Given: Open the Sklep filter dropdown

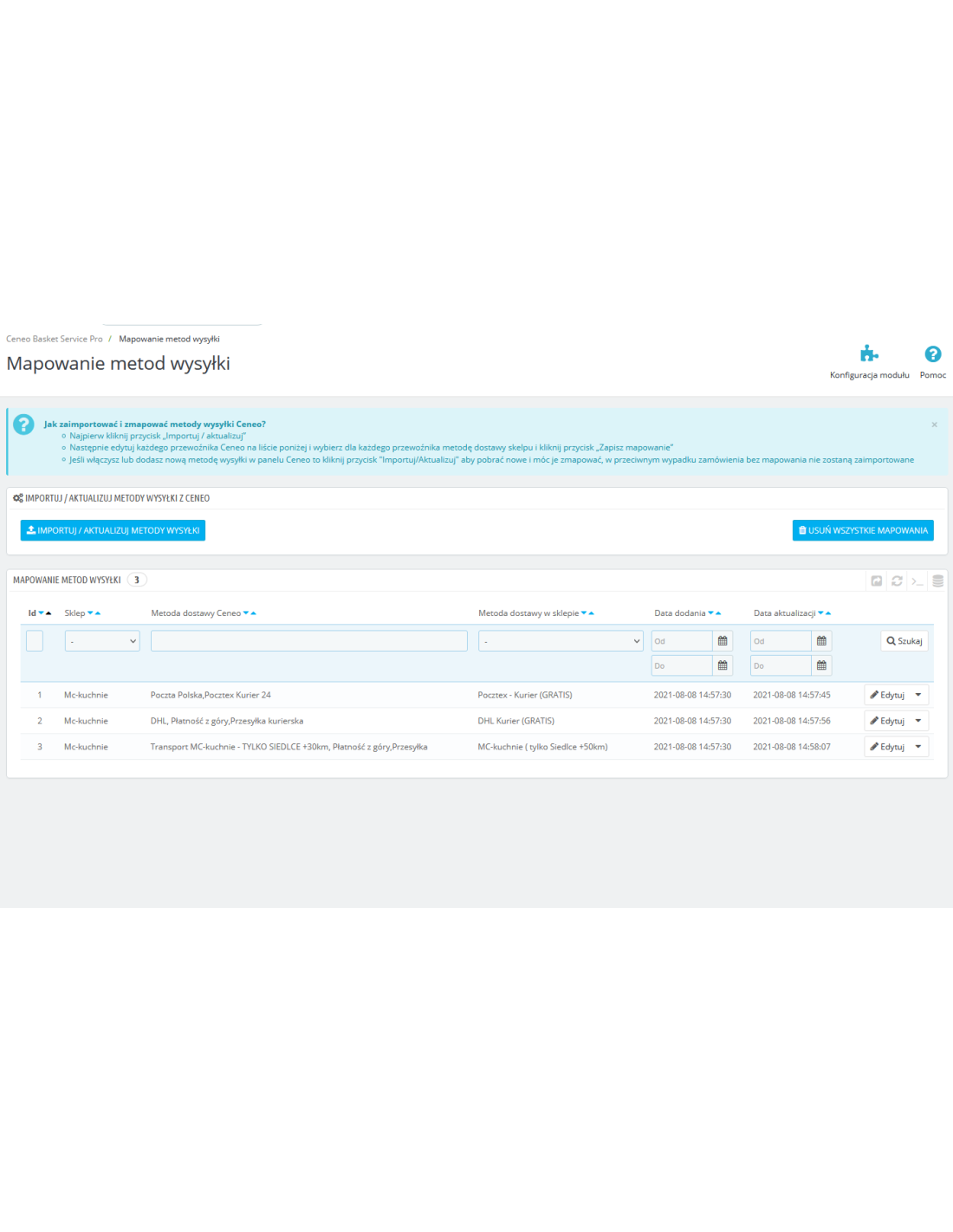Looking at the screenshot, I should coord(102,641).
